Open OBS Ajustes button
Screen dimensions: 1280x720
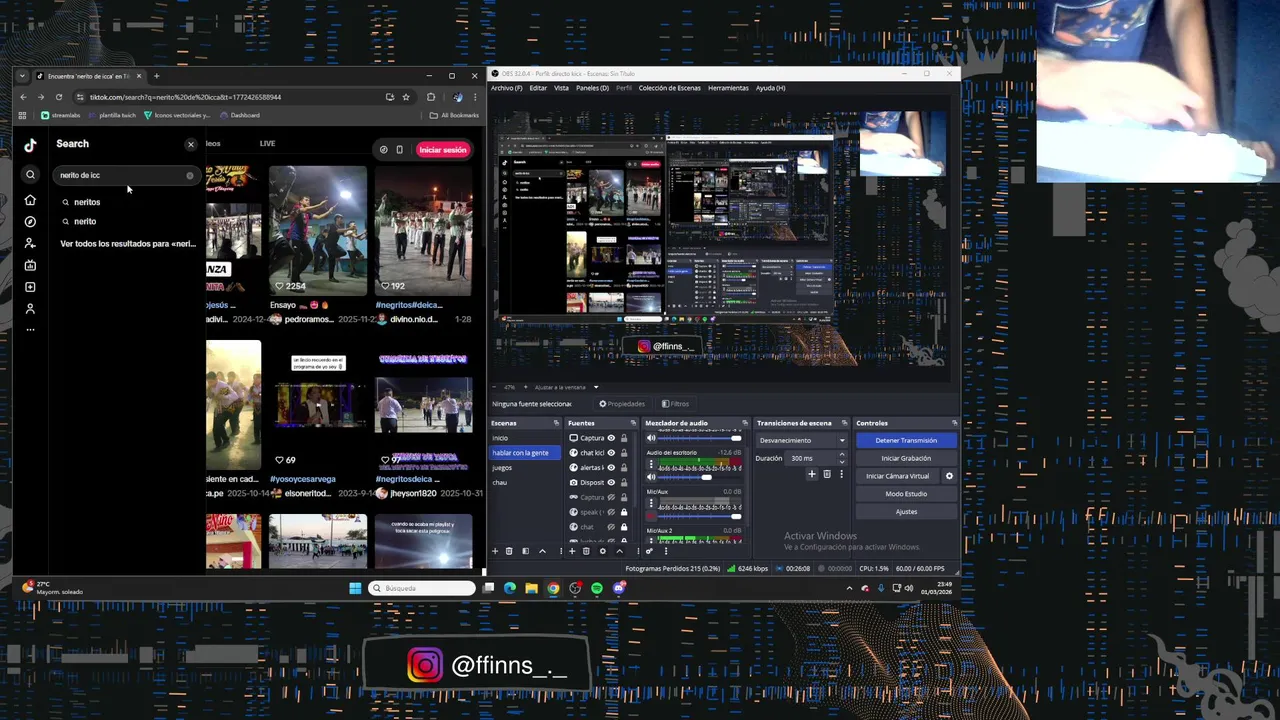point(906,512)
